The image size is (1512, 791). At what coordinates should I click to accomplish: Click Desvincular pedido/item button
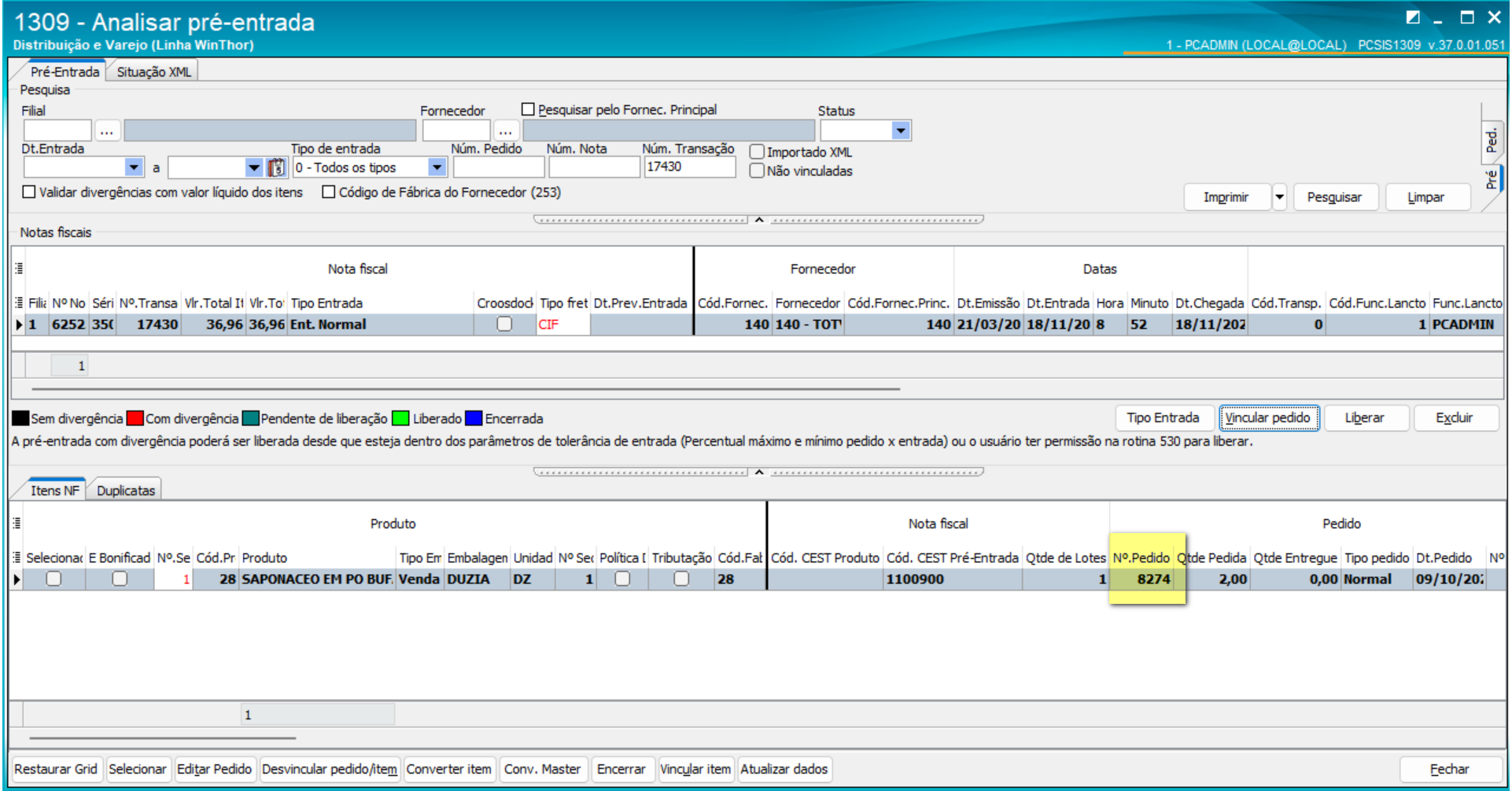(330, 769)
